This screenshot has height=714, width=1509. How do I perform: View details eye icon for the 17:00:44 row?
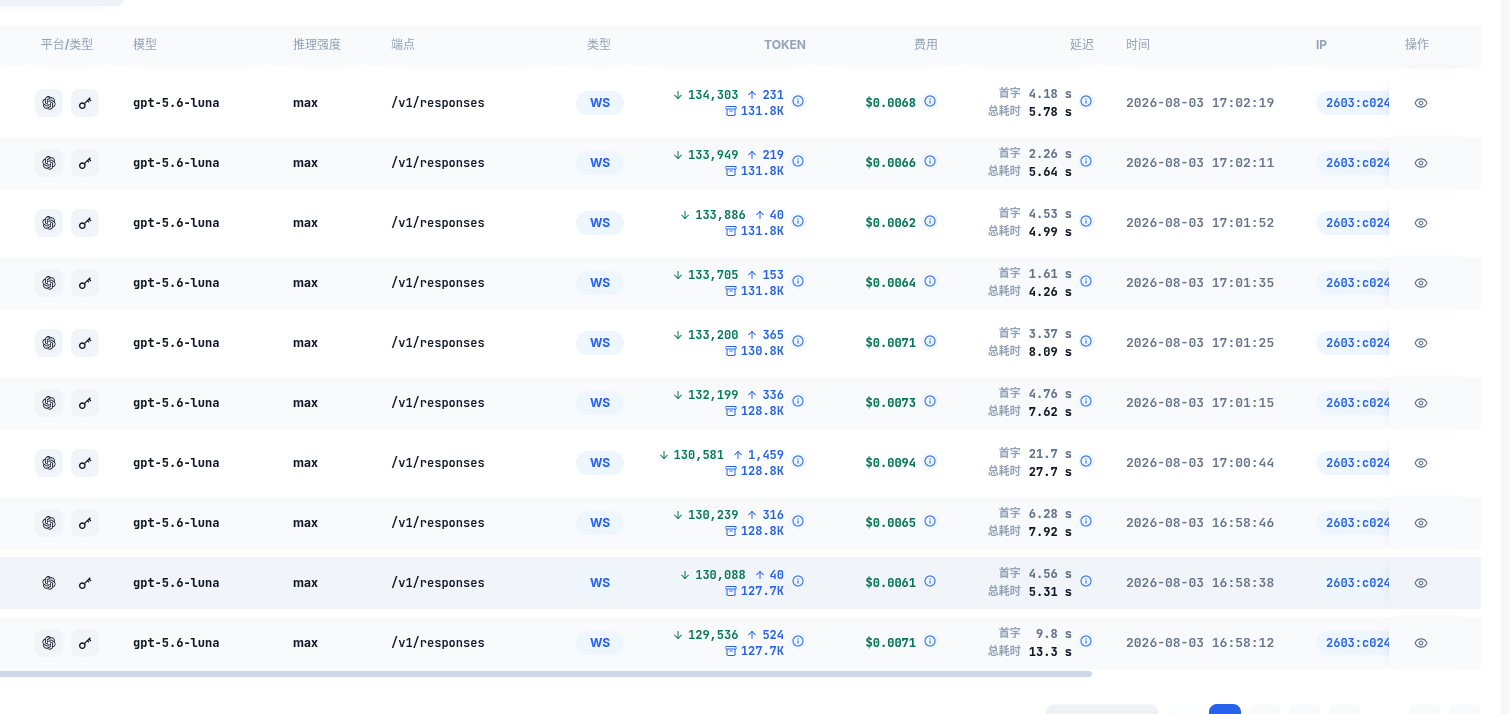(1421, 463)
